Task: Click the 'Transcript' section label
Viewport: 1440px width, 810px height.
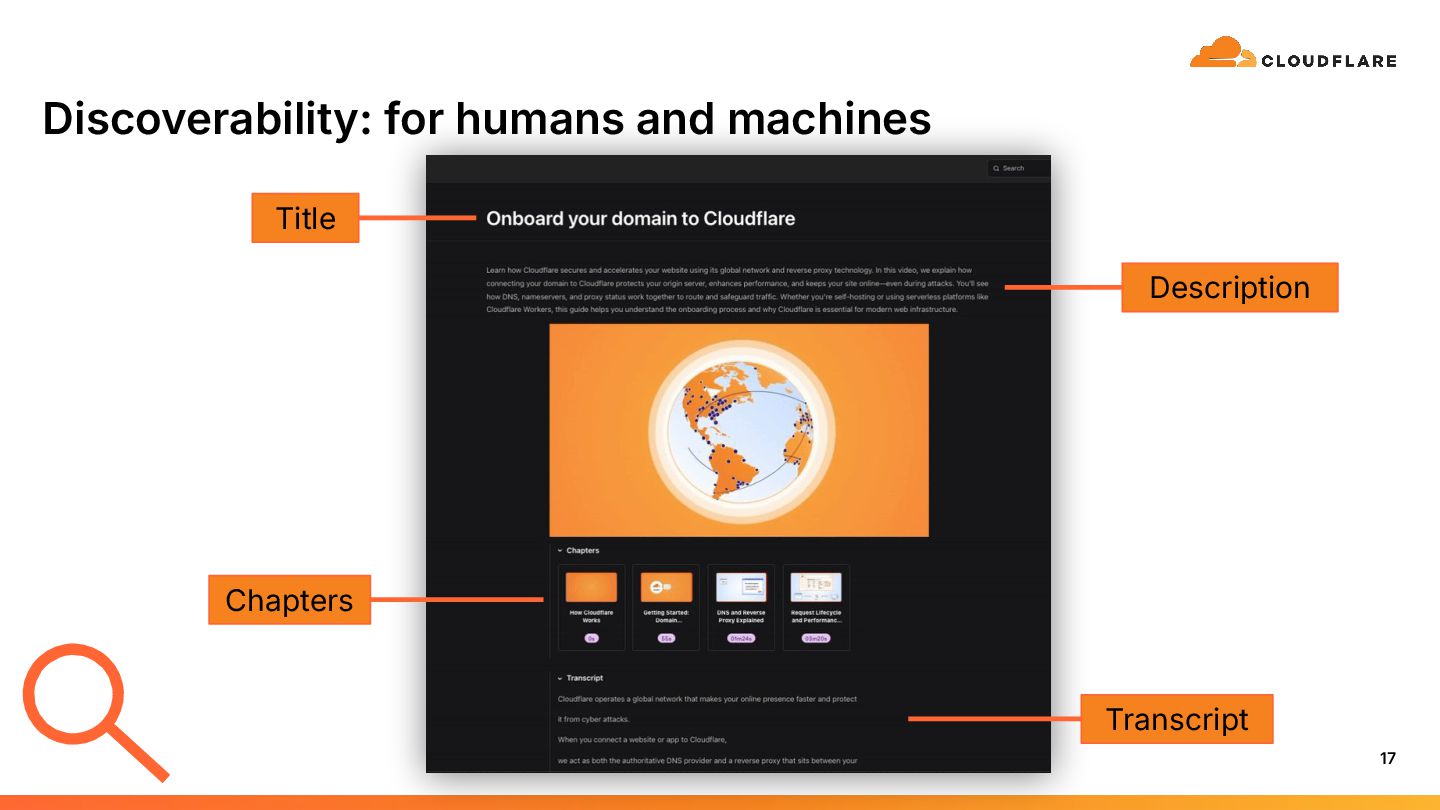Action: click(585, 678)
